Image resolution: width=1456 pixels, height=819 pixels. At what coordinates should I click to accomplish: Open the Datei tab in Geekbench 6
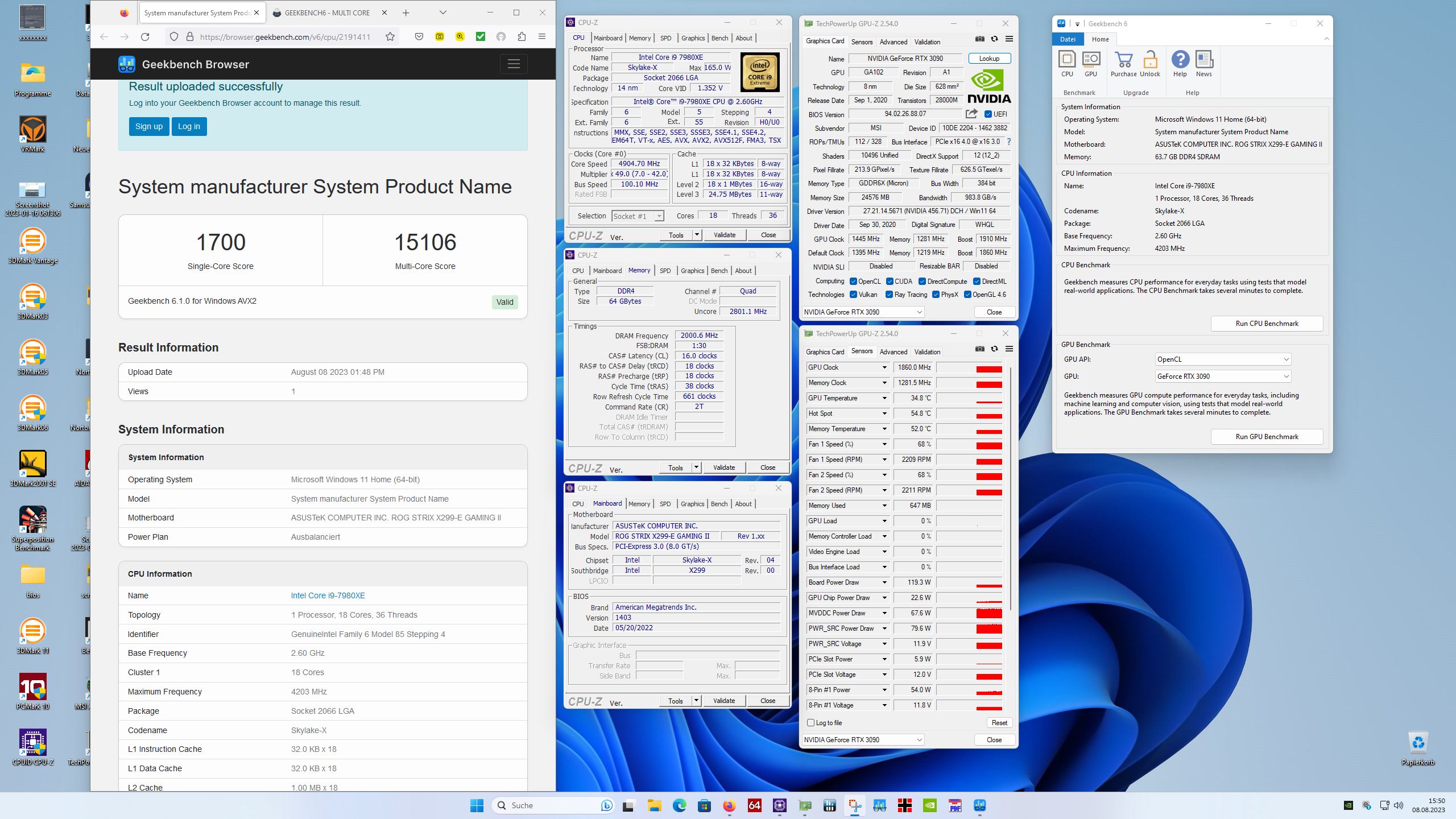(1068, 39)
